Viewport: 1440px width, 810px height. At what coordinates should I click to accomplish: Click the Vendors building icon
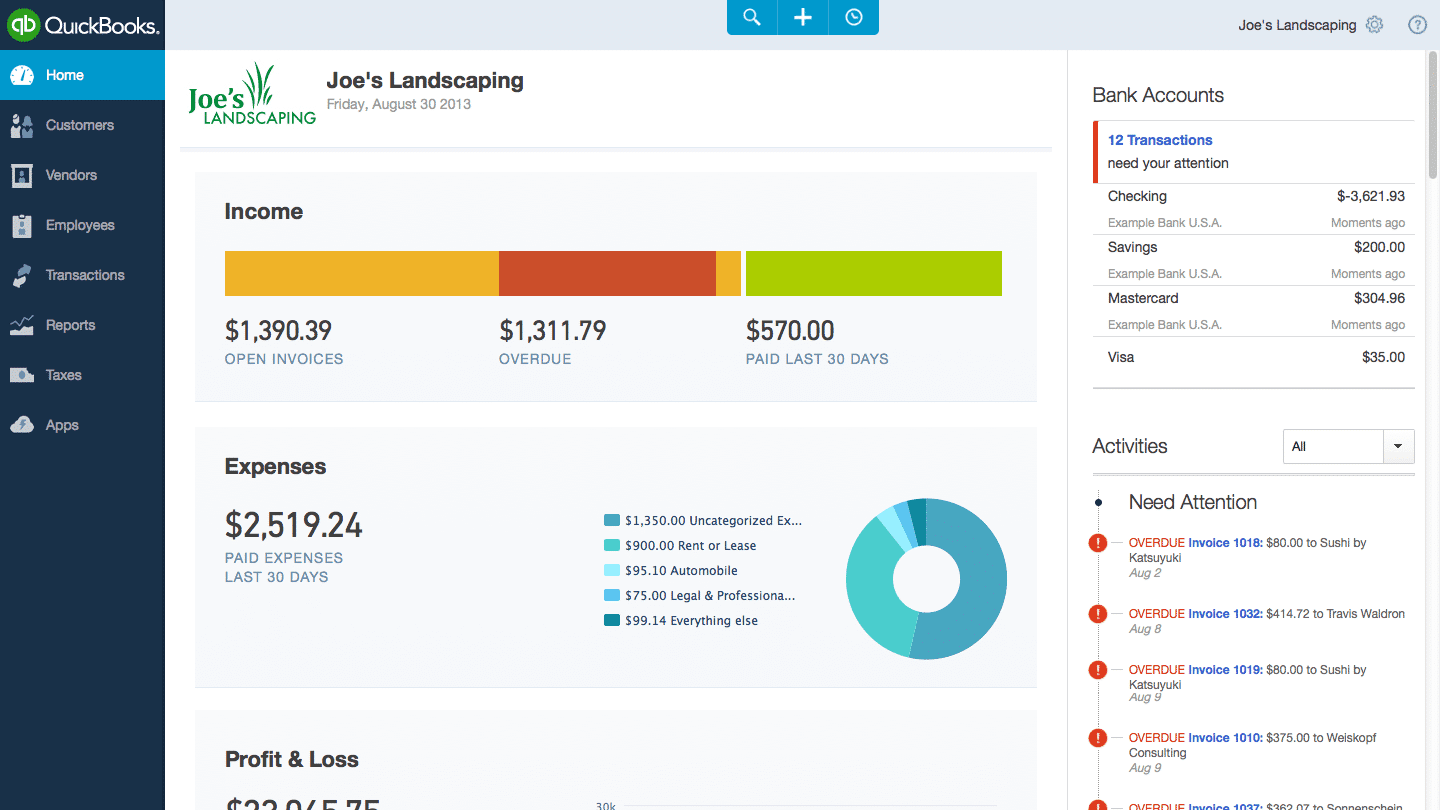pyautogui.click(x=22, y=175)
